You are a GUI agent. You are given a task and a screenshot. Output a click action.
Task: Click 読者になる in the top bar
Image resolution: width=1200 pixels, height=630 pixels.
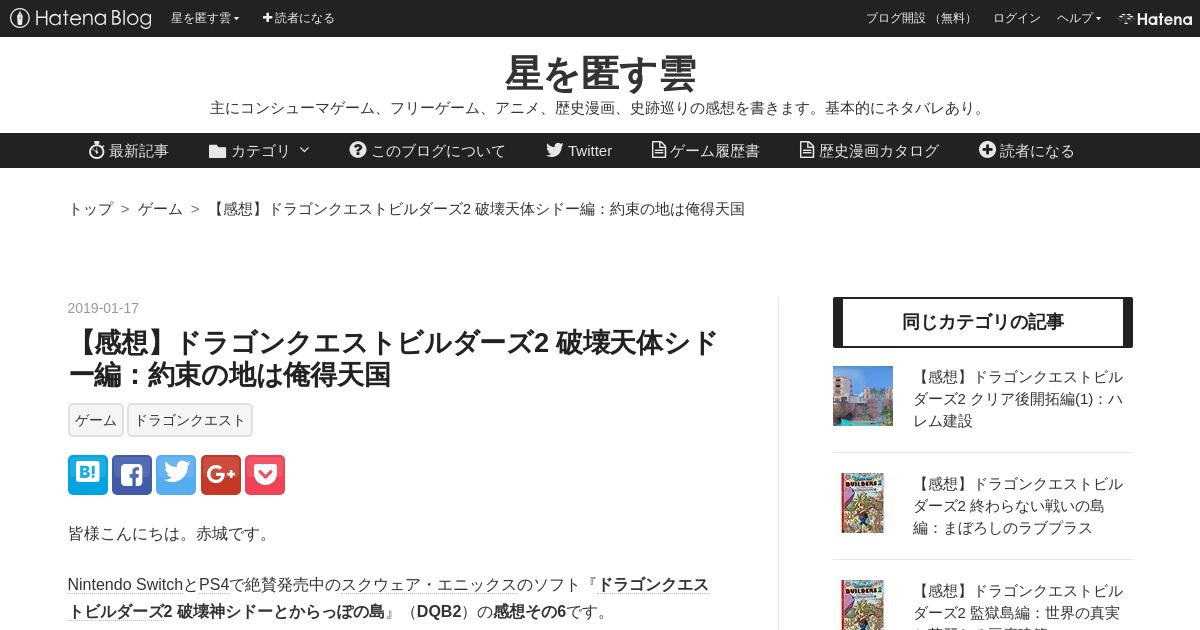point(298,18)
